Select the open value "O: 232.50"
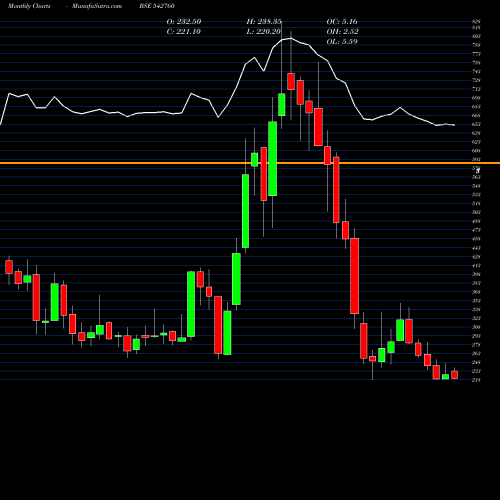This screenshot has height=500, width=500. 184,22
